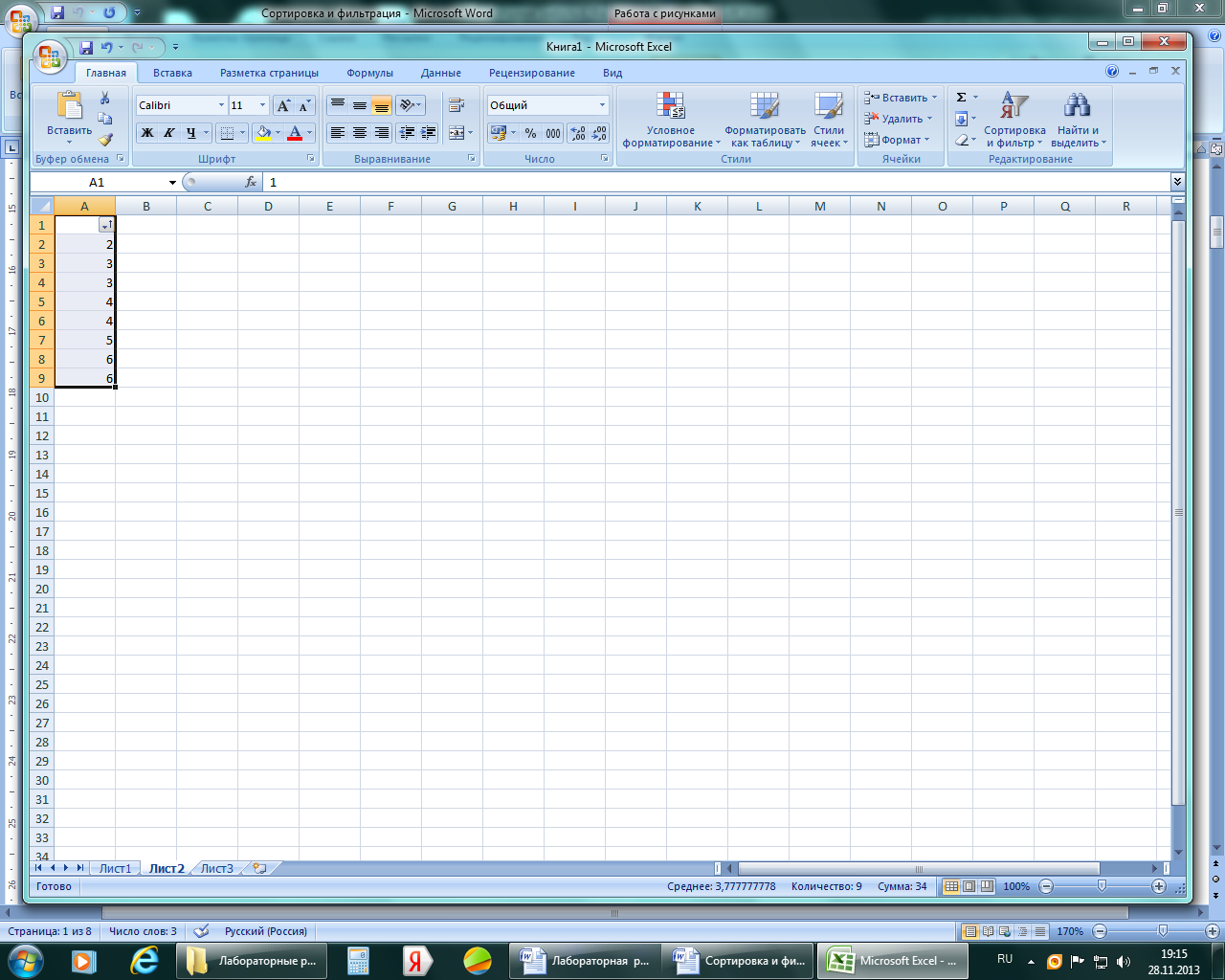This screenshot has height=980, width=1225.
Task: Click the borders icon
Action: [x=227, y=133]
